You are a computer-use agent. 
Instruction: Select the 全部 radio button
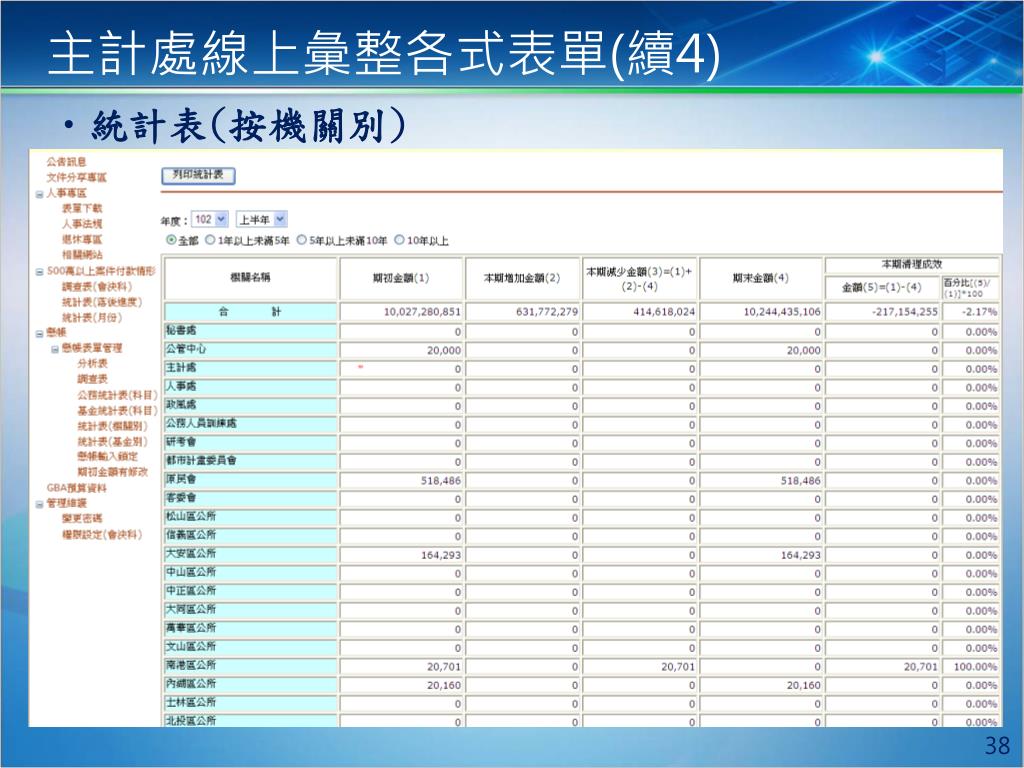[x=171, y=240]
